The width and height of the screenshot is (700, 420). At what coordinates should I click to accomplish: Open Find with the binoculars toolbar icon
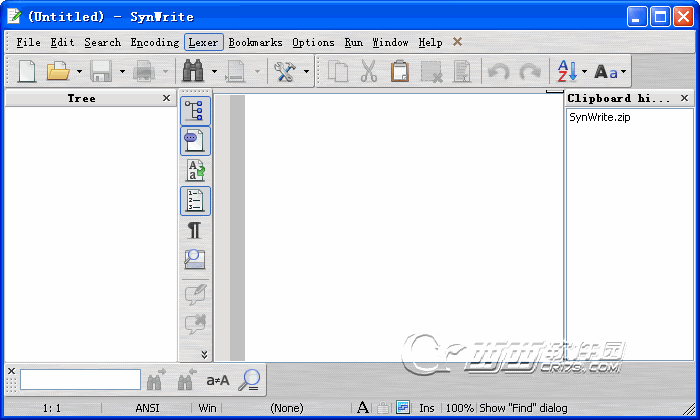tap(193, 71)
